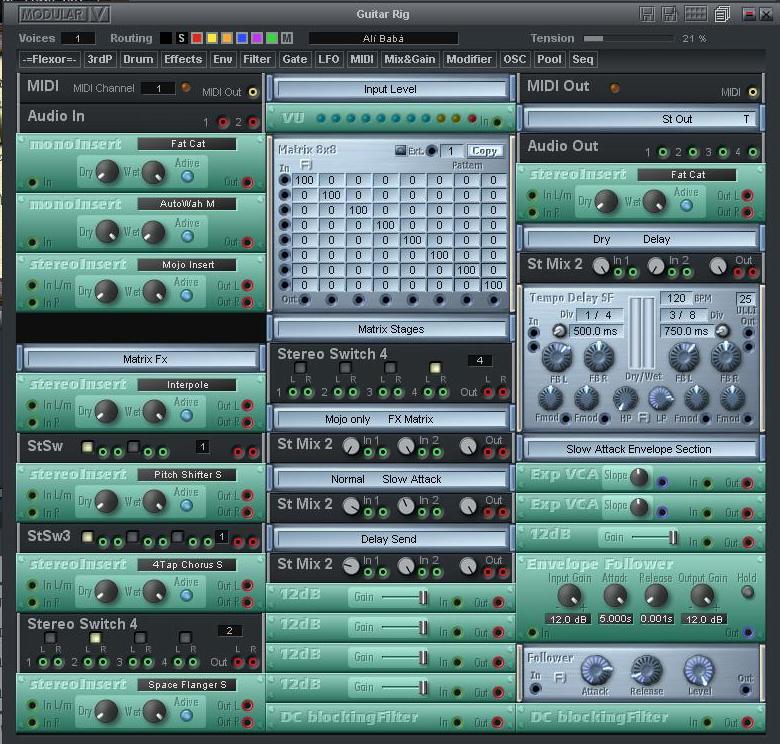Select switch 4 button in middle Stereo Switch 4

tap(435, 368)
